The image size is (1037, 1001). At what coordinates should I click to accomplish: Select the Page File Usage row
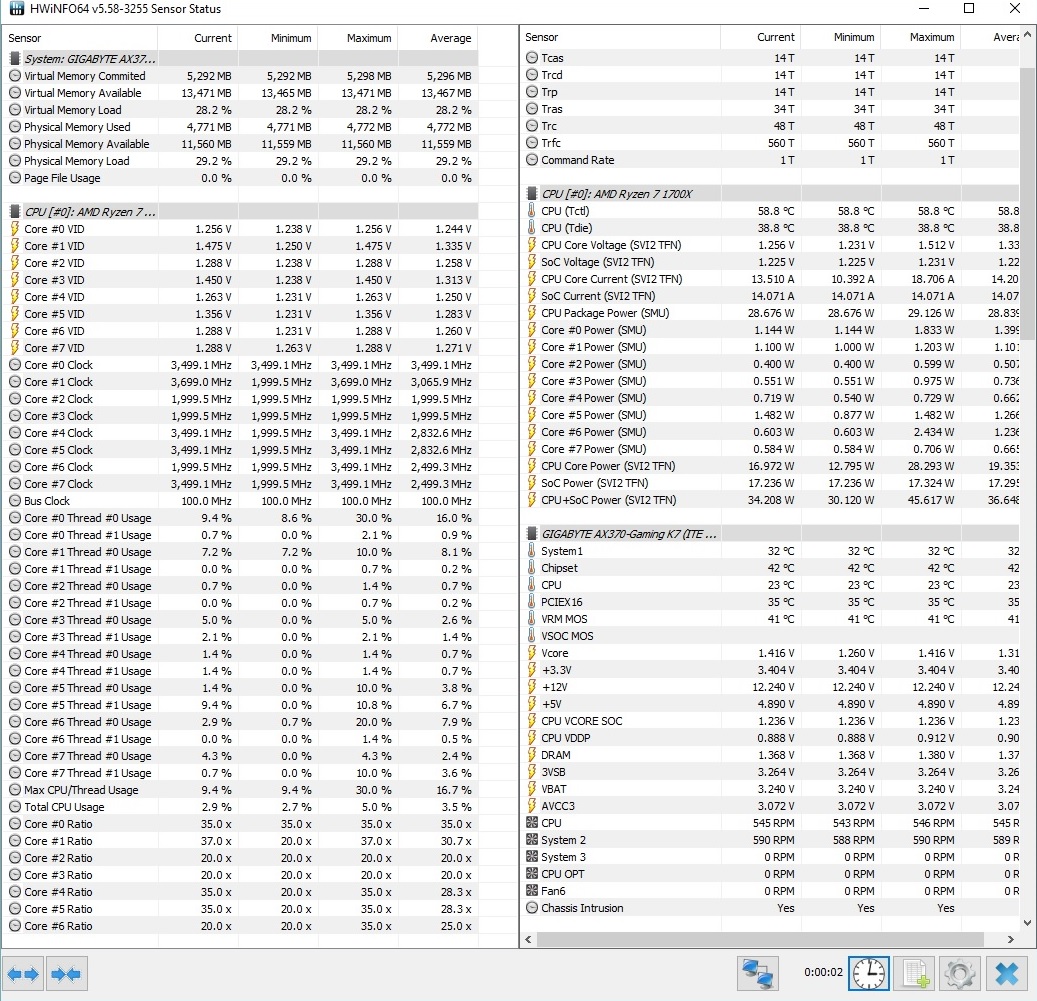pyautogui.click(x=241, y=178)
